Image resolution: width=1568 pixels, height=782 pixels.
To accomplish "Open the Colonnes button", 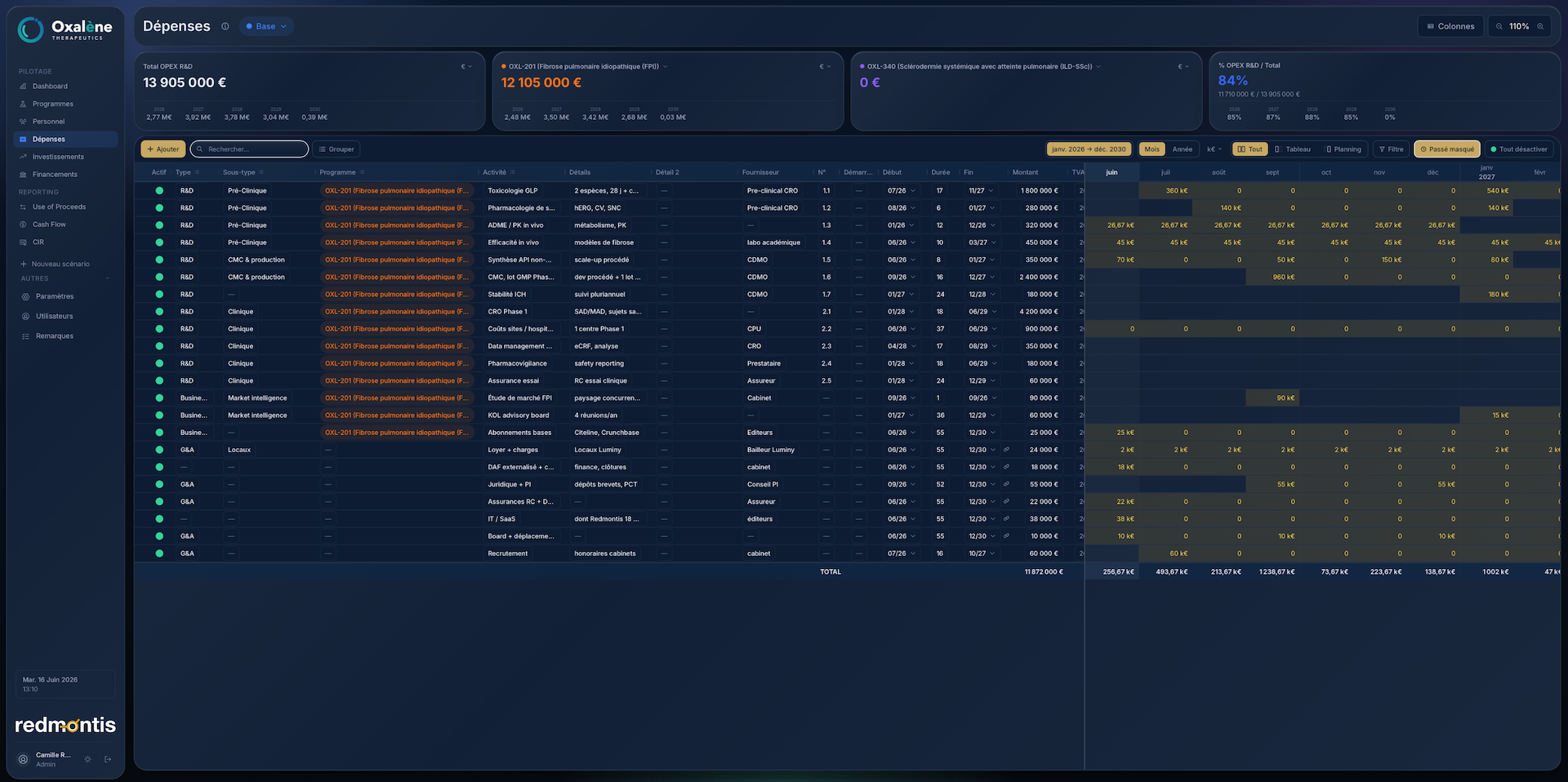I will click(1450, 26).
